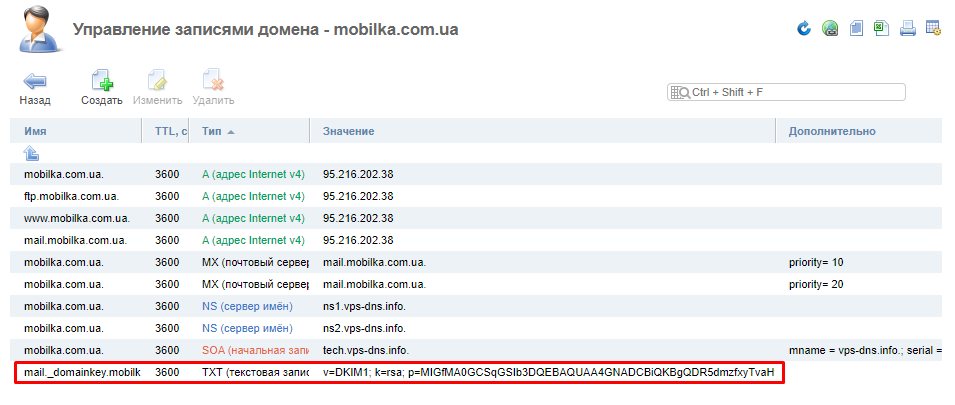The width and height of the screenshot is (955, 405).
Task: Click the Удалить delete button
Action: tap(213, 88)
